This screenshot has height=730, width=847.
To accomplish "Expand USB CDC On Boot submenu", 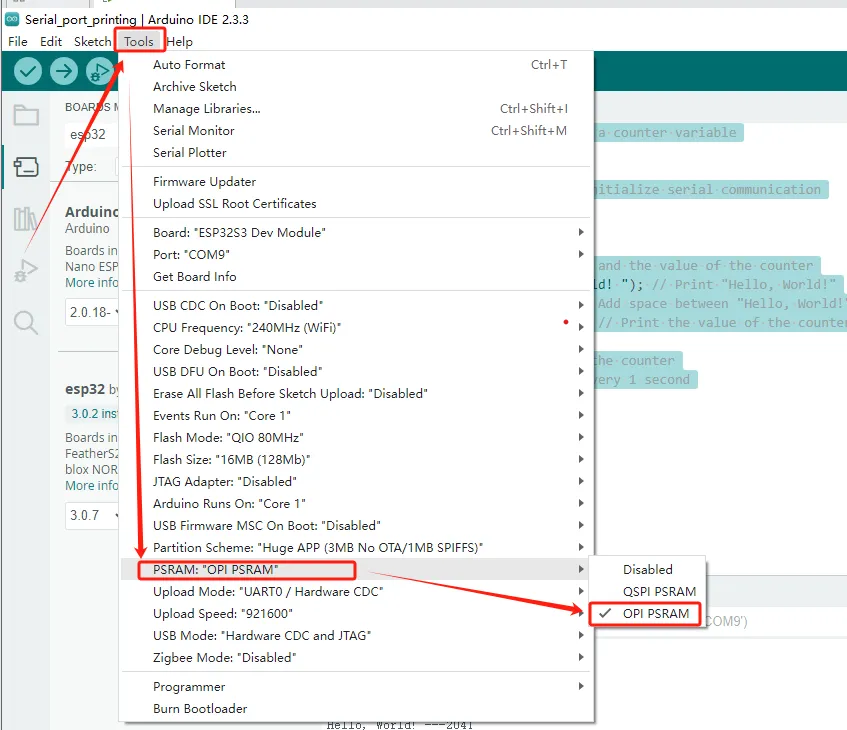I will (357, 306).
